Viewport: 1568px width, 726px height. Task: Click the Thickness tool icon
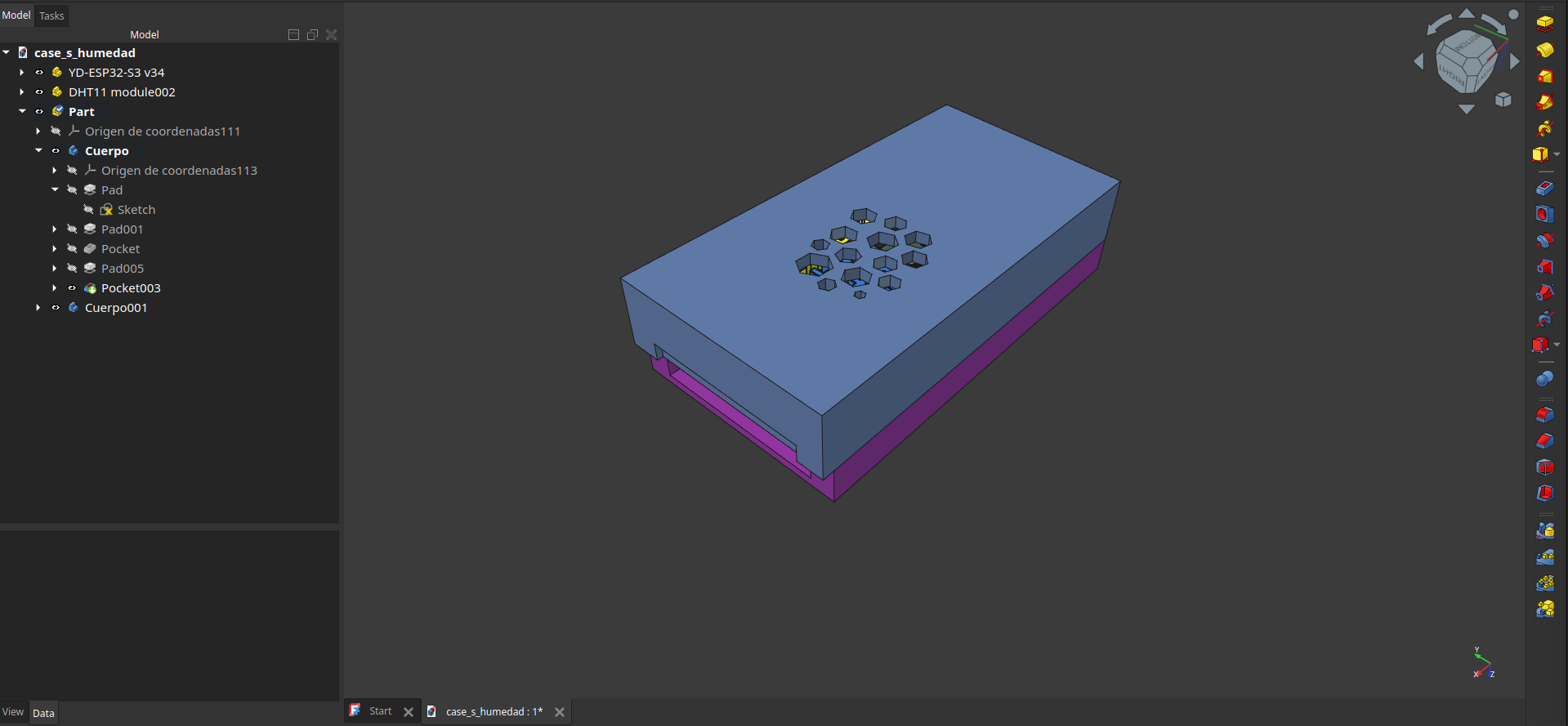pyautogui.click(x=1544, y=493)
